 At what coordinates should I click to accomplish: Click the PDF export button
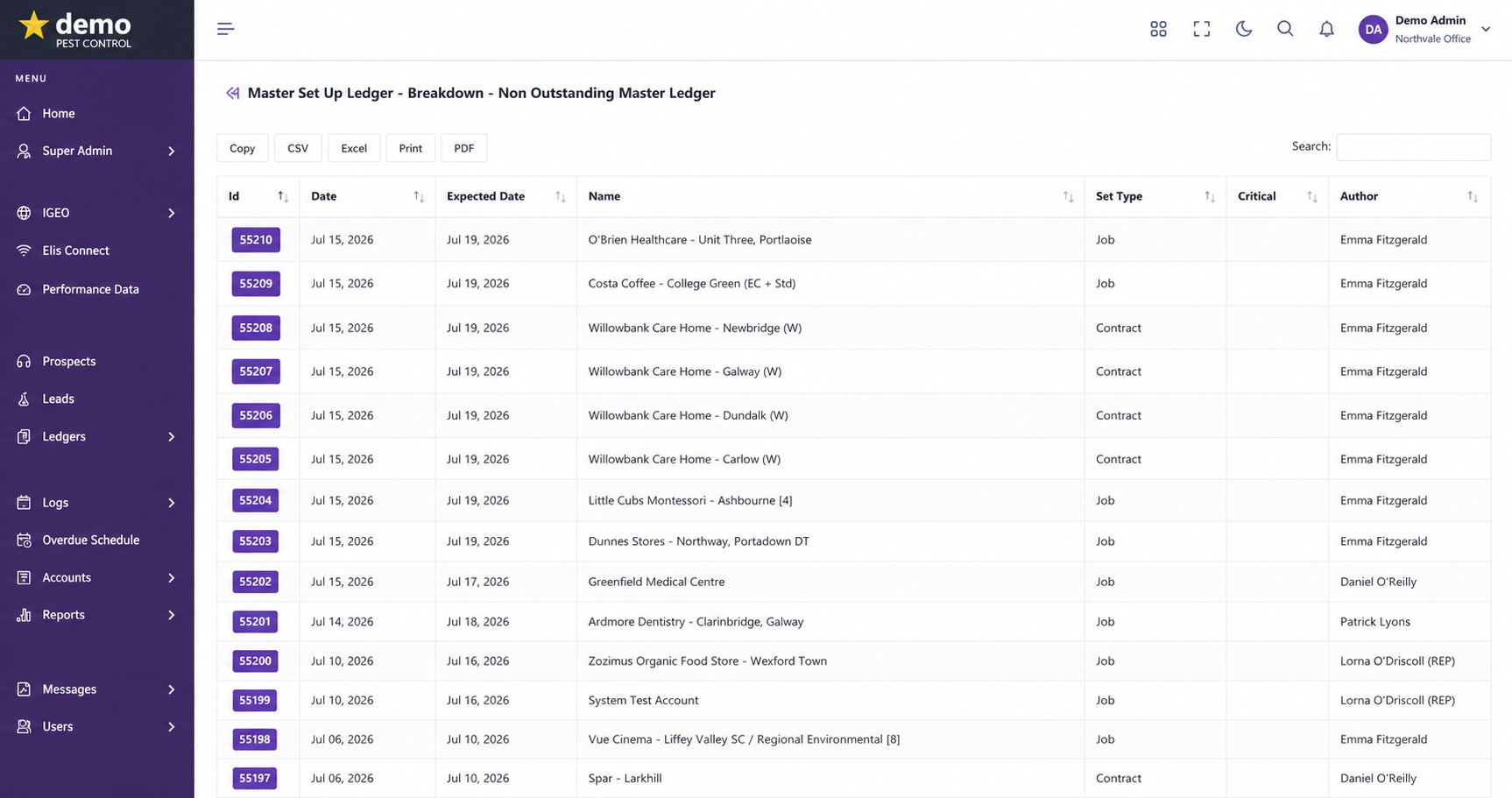point(463,148)
